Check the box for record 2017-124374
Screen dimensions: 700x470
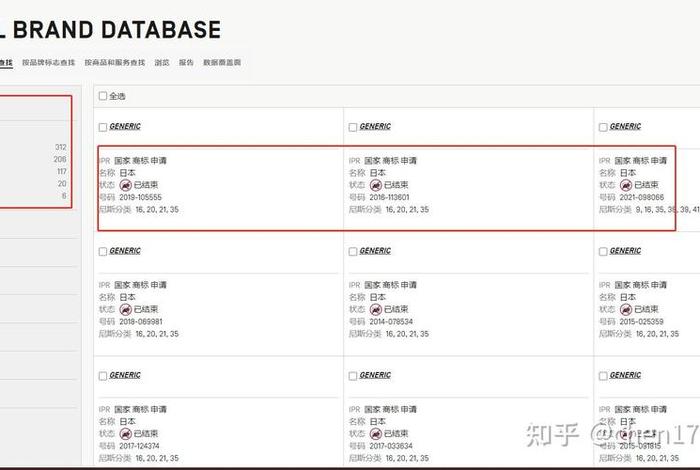103,376
